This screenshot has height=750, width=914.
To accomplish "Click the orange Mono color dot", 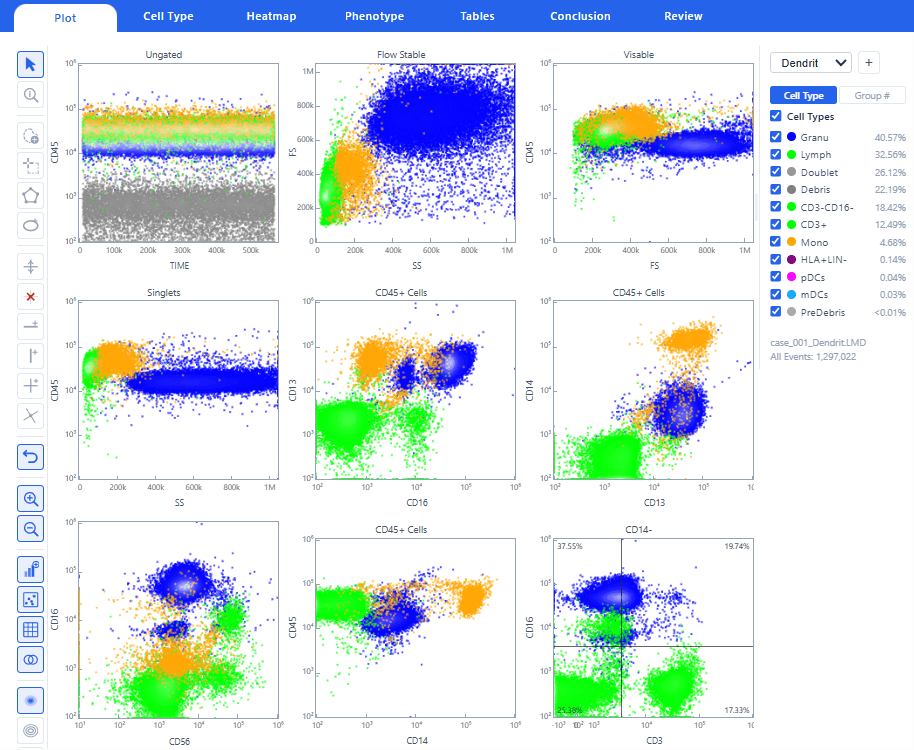I will click(792, 242).
